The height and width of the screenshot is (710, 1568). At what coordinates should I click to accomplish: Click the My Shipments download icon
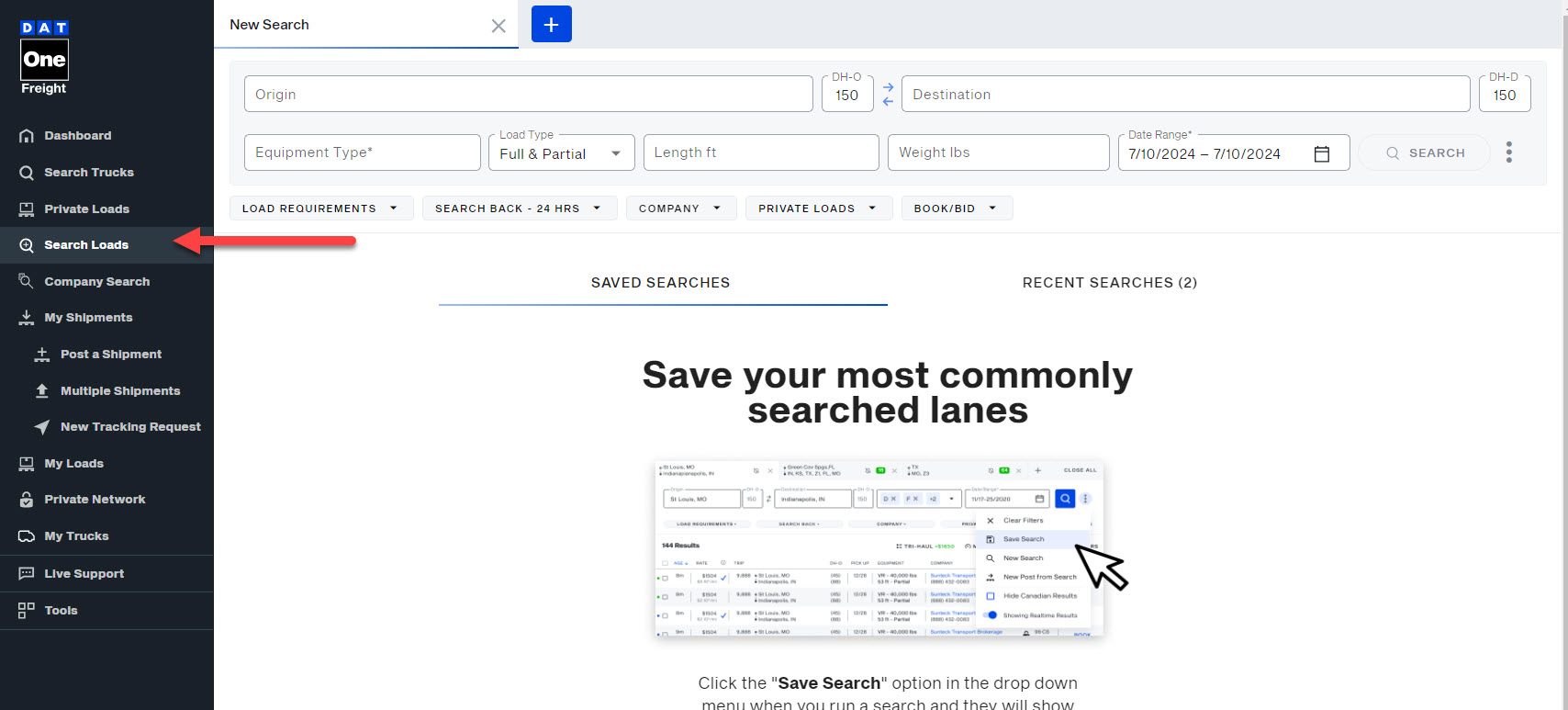[x=27, y=318]
